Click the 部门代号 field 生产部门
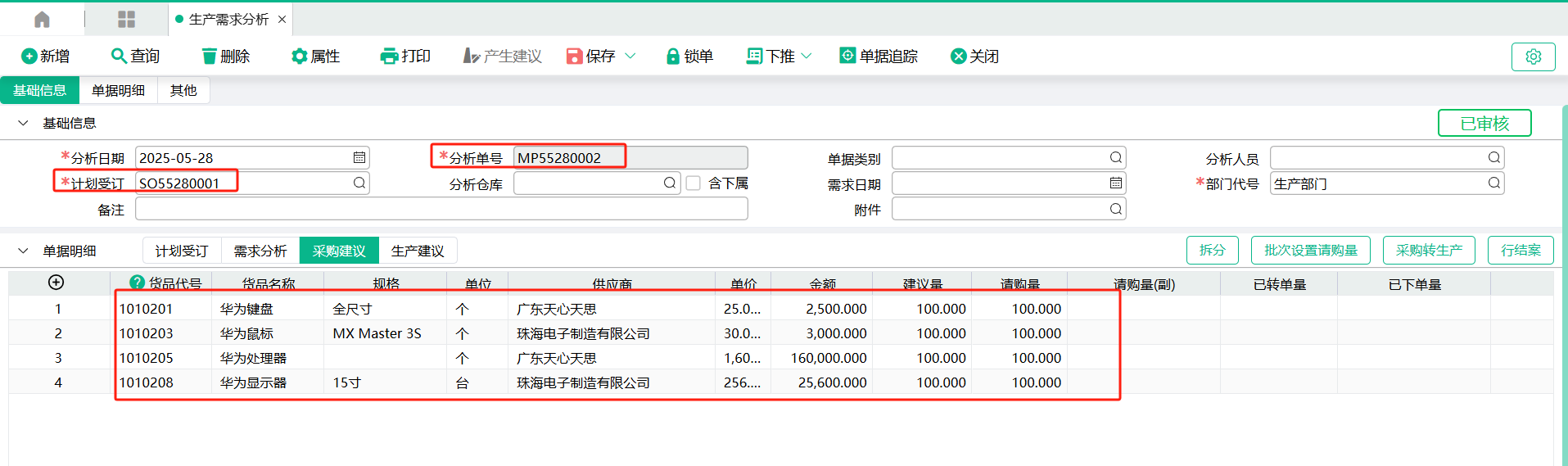The height and width of the screenshot is (466, 1568). tap(1386, 183)
